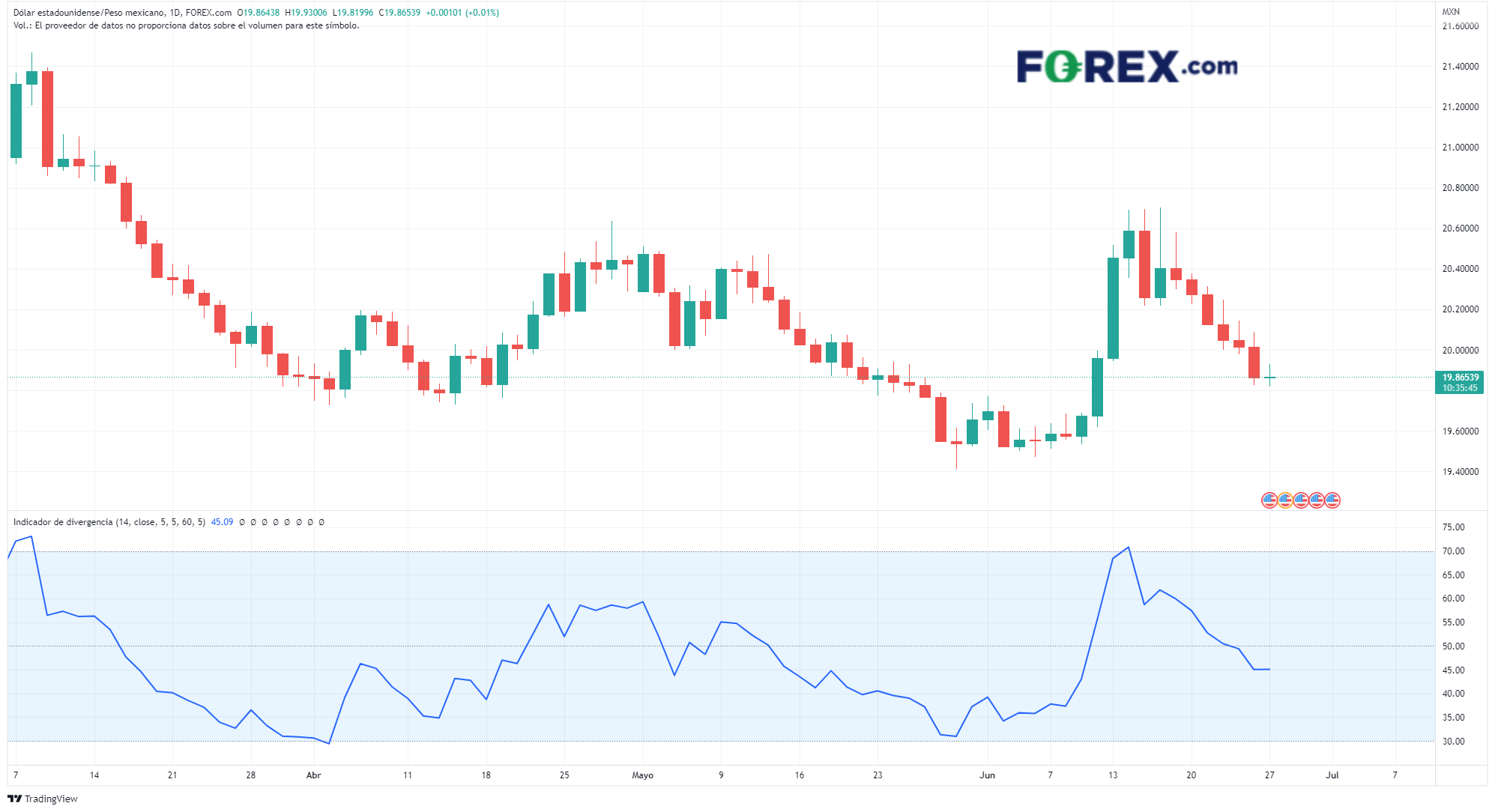
Task: Click the date label 13 on time axis
Action: coord(1113,775)
